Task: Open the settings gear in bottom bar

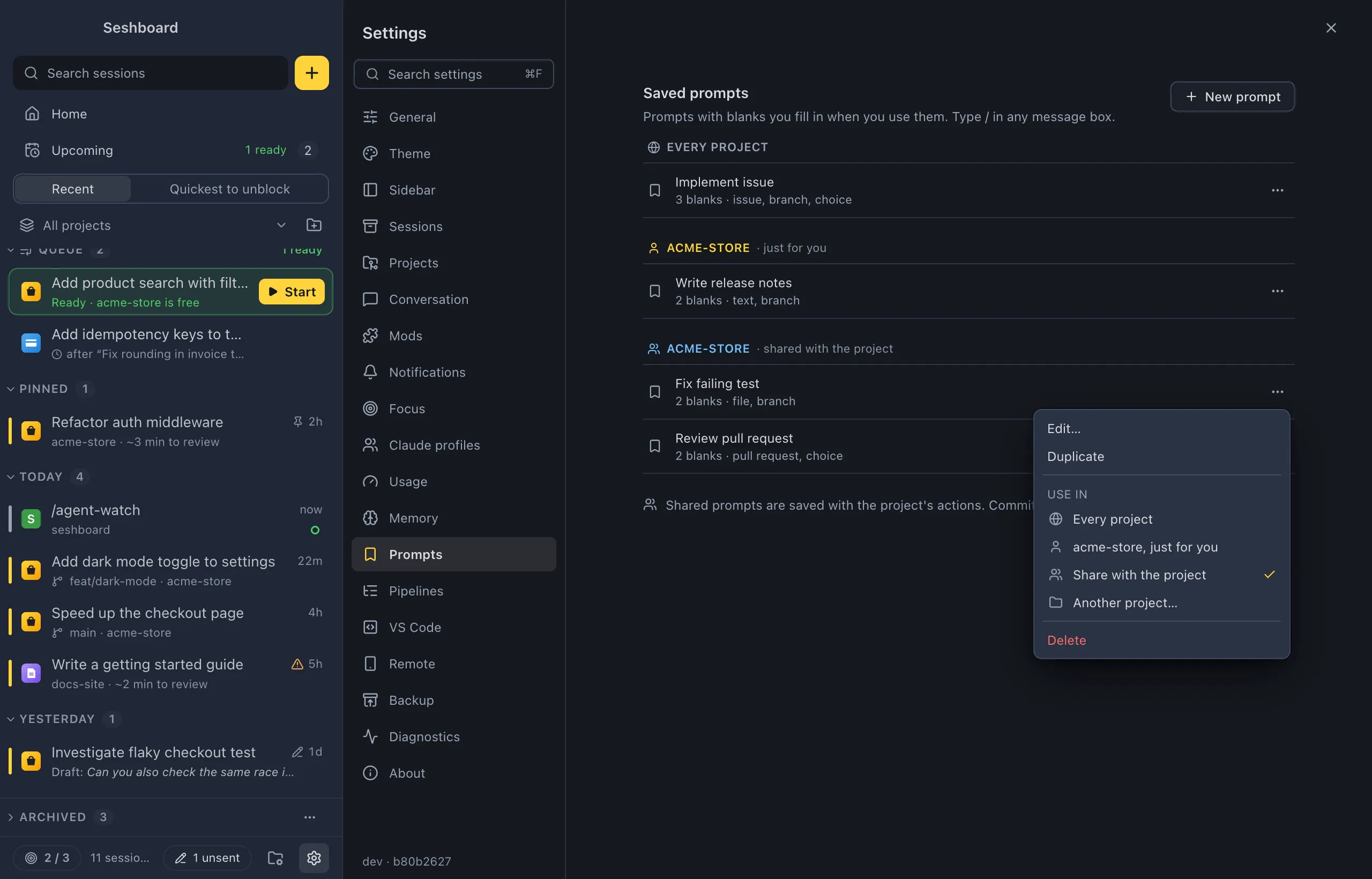Action: click(314, 858)
